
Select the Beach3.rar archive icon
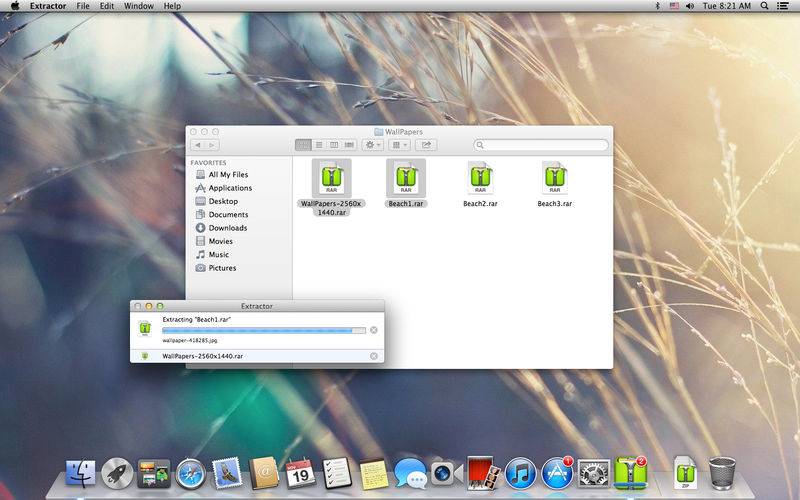(555, 178)
